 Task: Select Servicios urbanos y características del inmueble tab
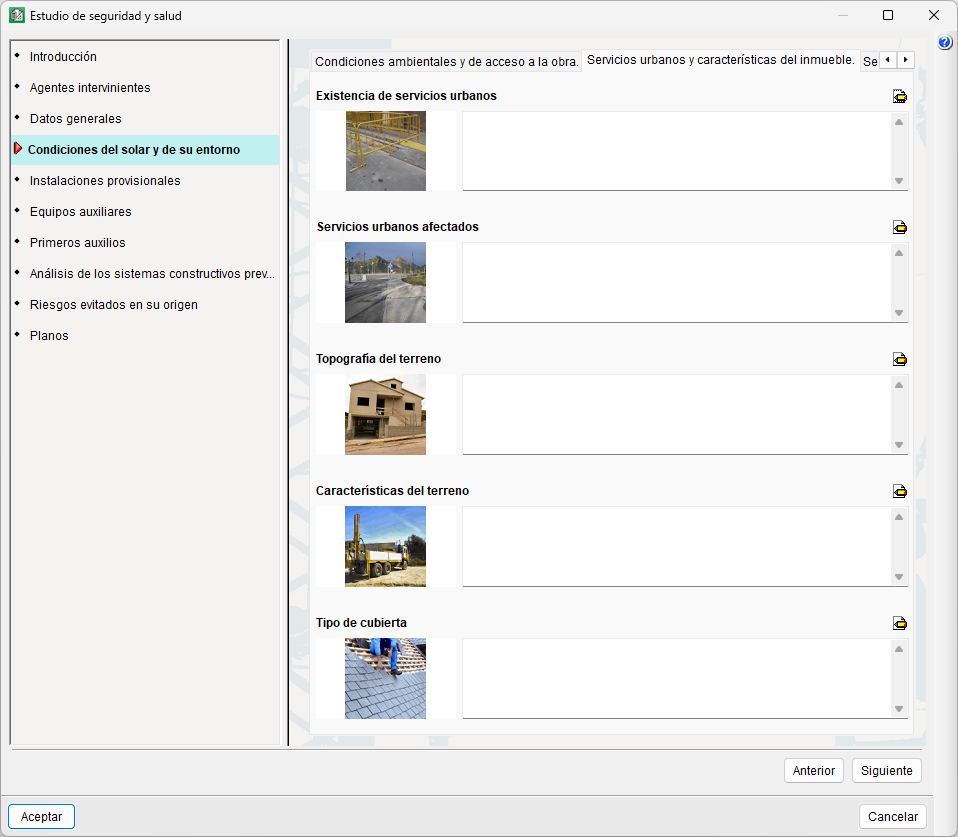pos(720,60)
